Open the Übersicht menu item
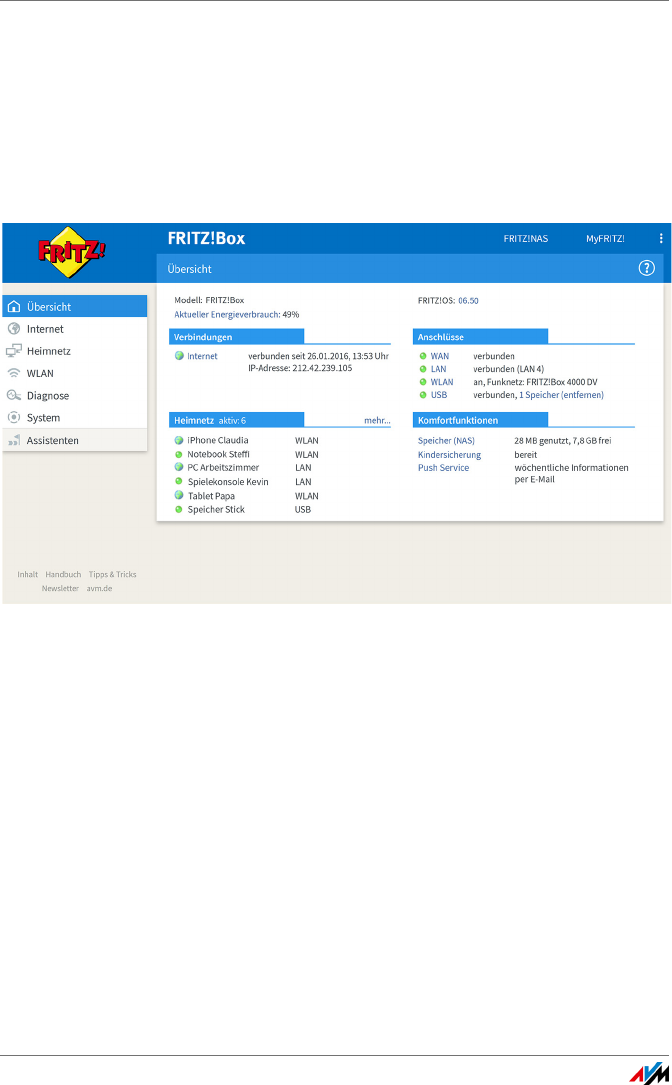This screenshot has height=1085, width=672. (75, 307)
